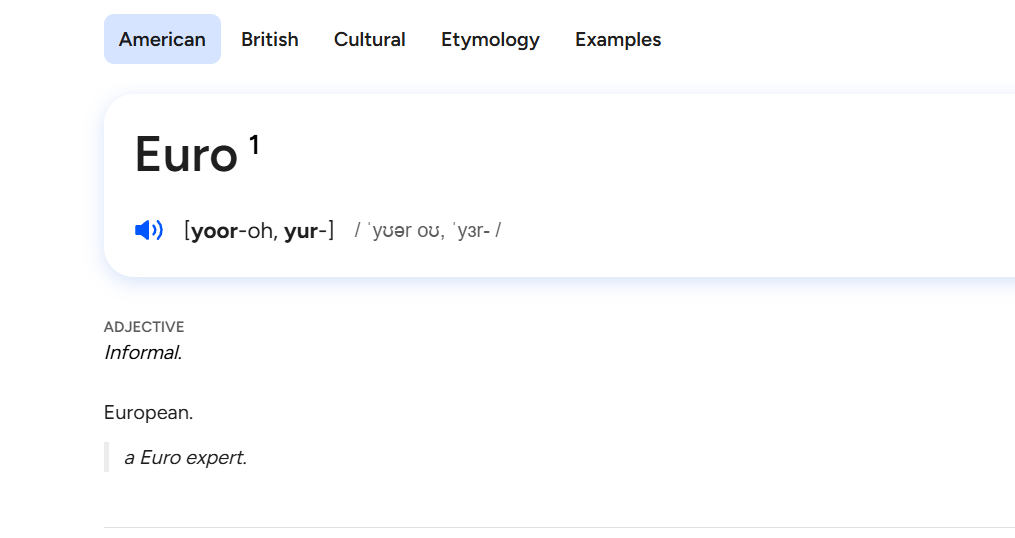Click the "-oh" syllable in the respelling
The width and height of the screenshot is (1015, 538).
click(x=258, y=232)
